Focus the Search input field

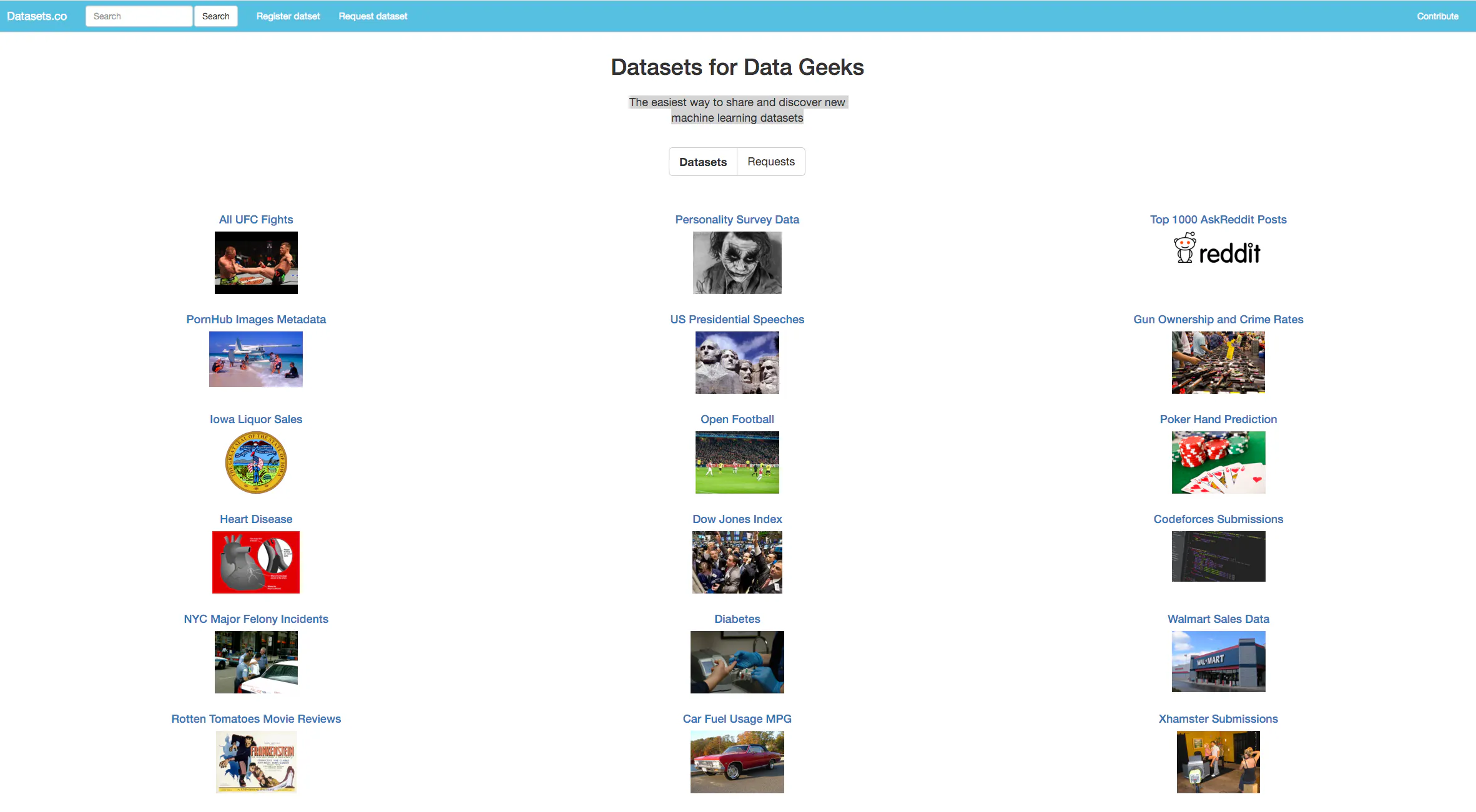pyautogui.click(x=139, y=16)
